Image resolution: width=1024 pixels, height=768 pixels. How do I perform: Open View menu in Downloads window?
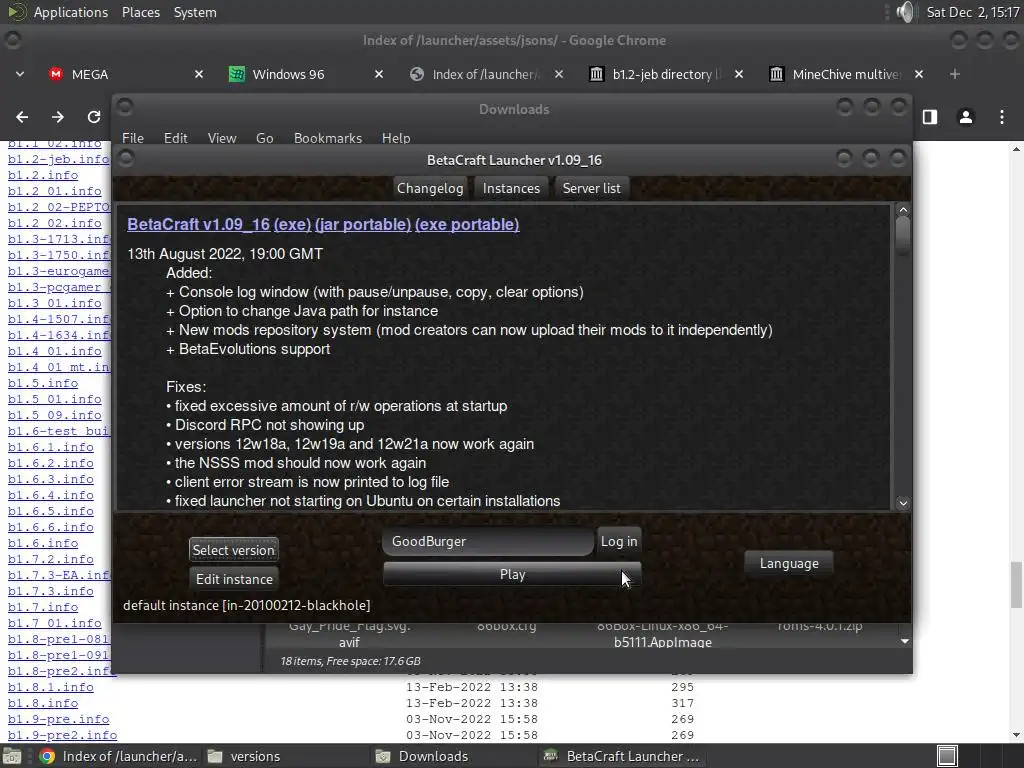[222, 138]
